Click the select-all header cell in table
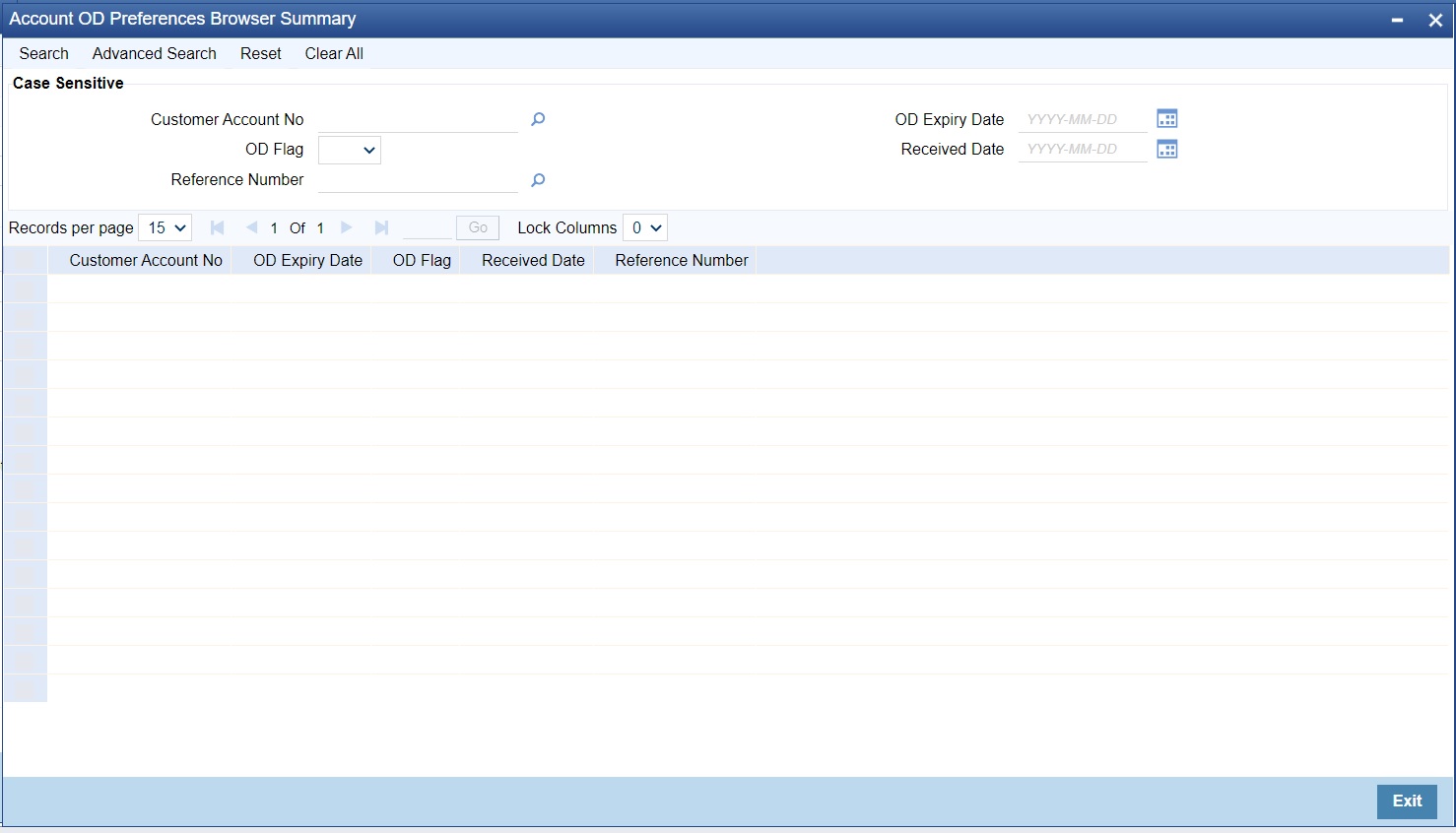 coord(25,260)
